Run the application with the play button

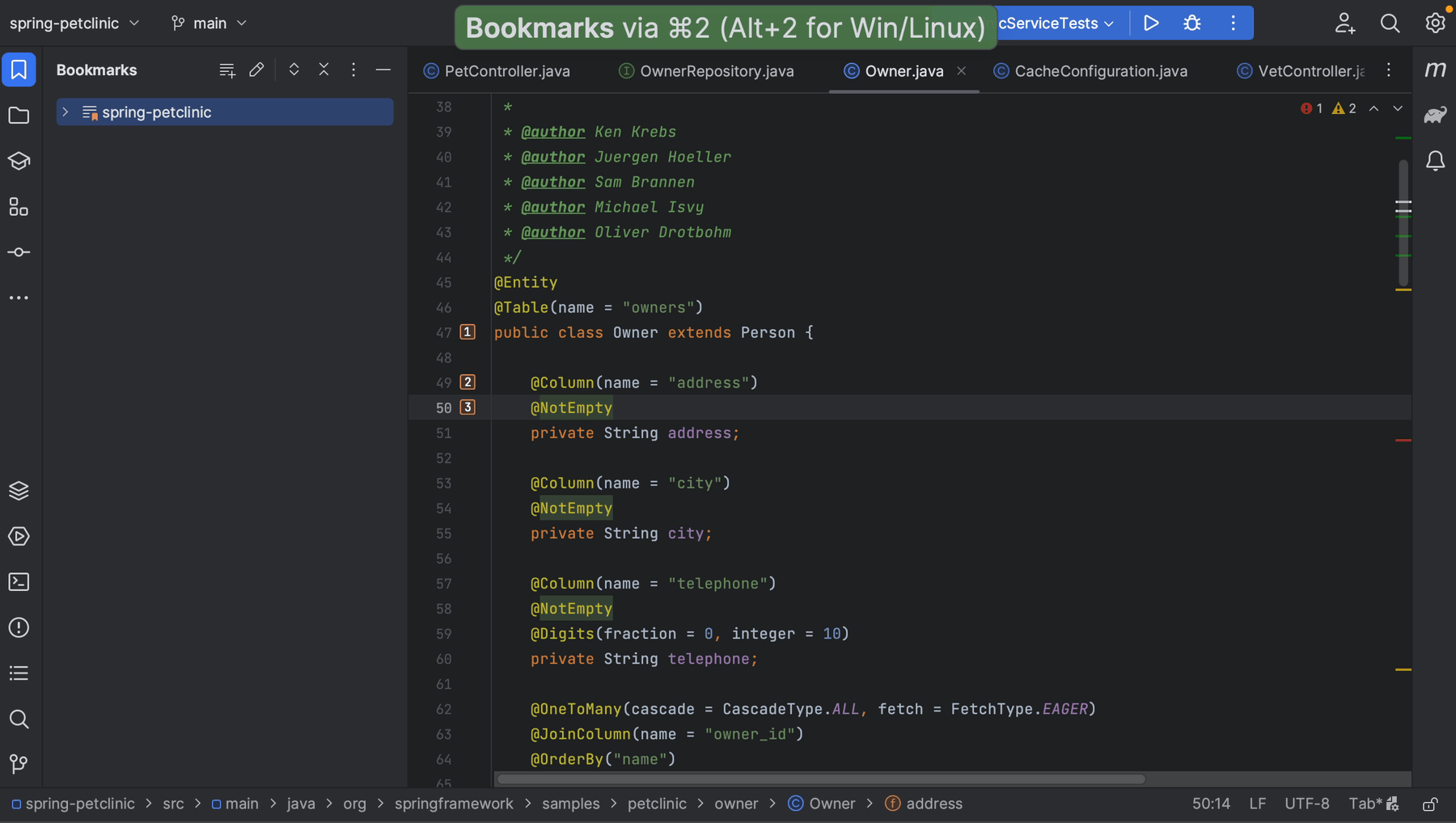1152,23
